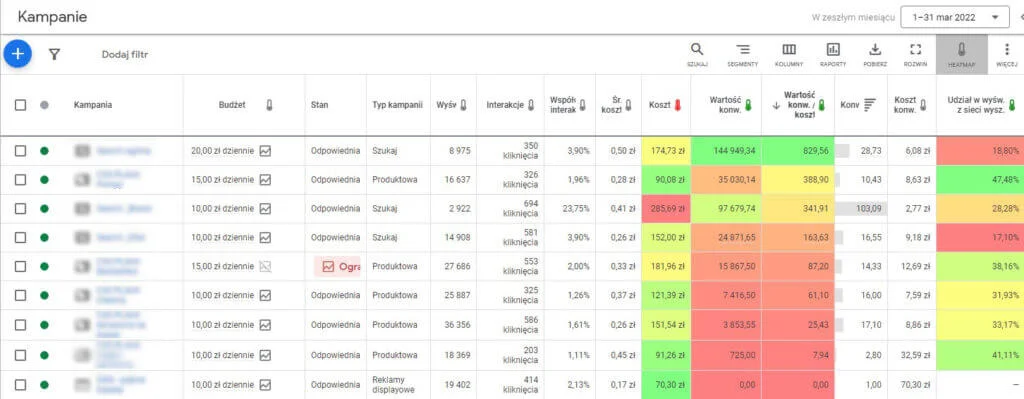The height and width of the screenshot is (399, 1024).
Task: Open the 1–31 mar 2022 date dropdown
Action: 954,18
